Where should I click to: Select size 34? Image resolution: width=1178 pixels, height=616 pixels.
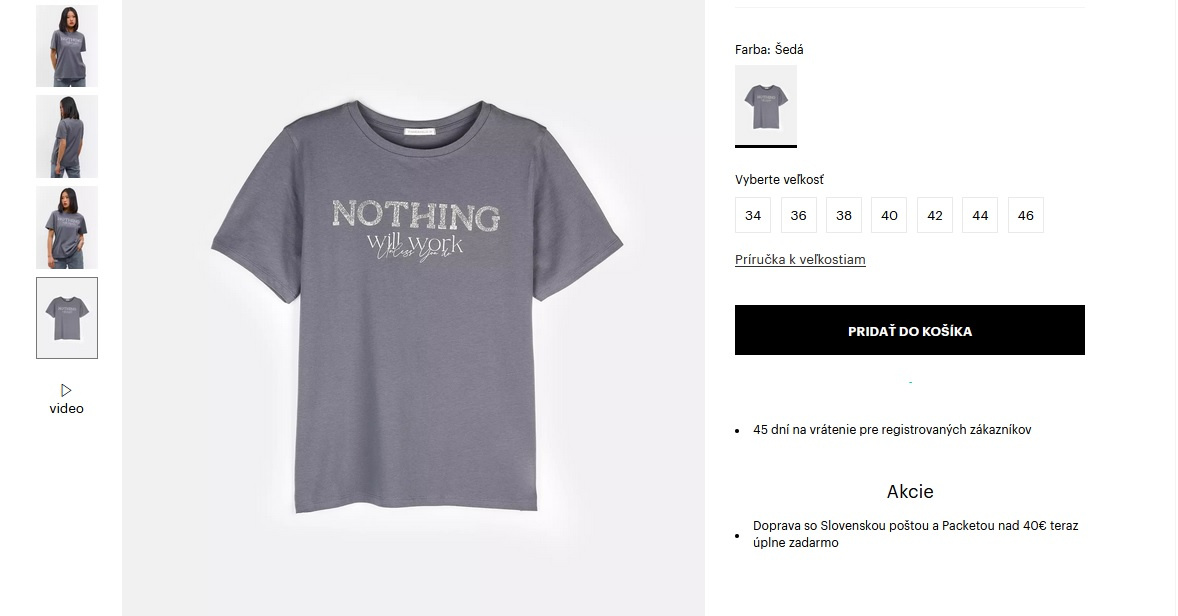(x=753, y=215)
